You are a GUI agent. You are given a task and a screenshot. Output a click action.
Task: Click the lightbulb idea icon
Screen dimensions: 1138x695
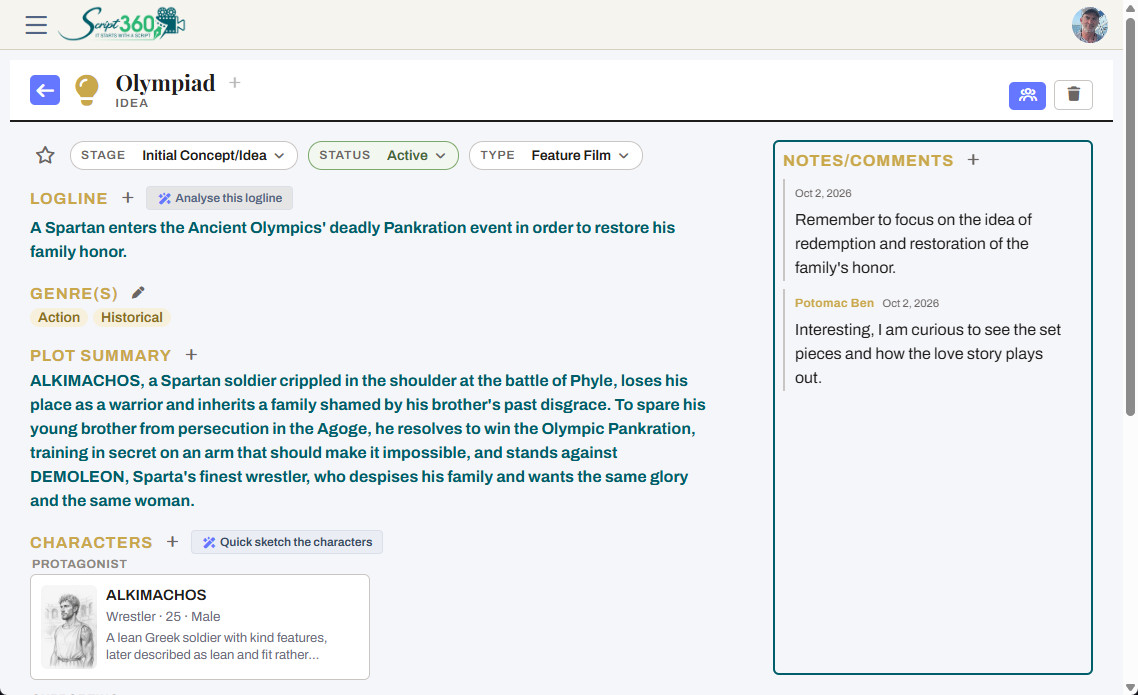tap(87, 91)
